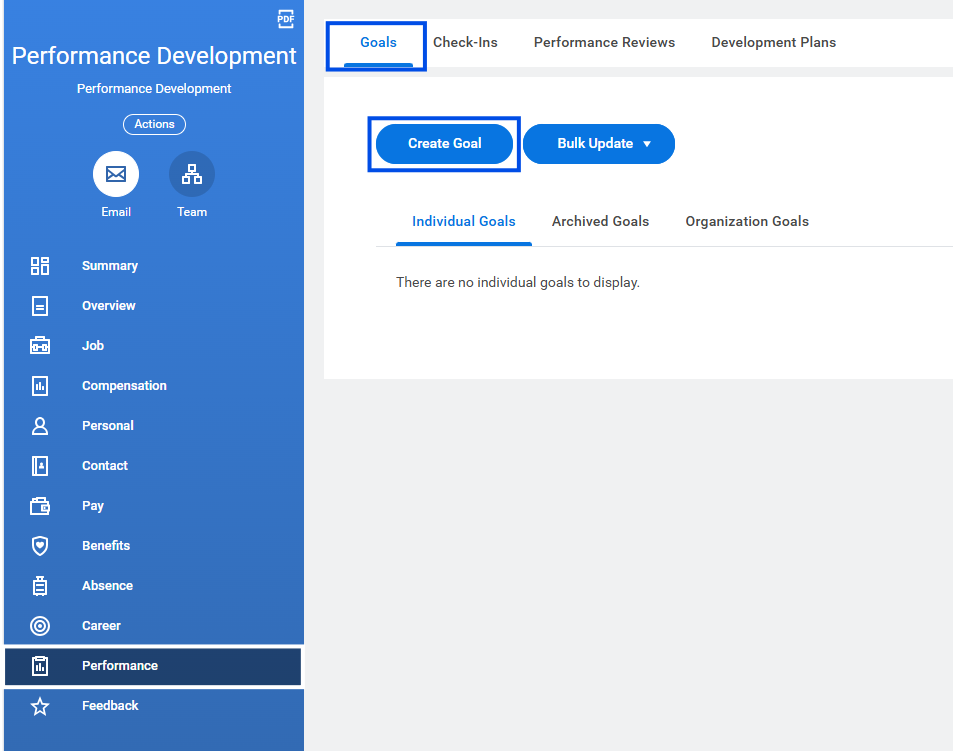Switch to the Check-Ins tab

pos(465,43)
